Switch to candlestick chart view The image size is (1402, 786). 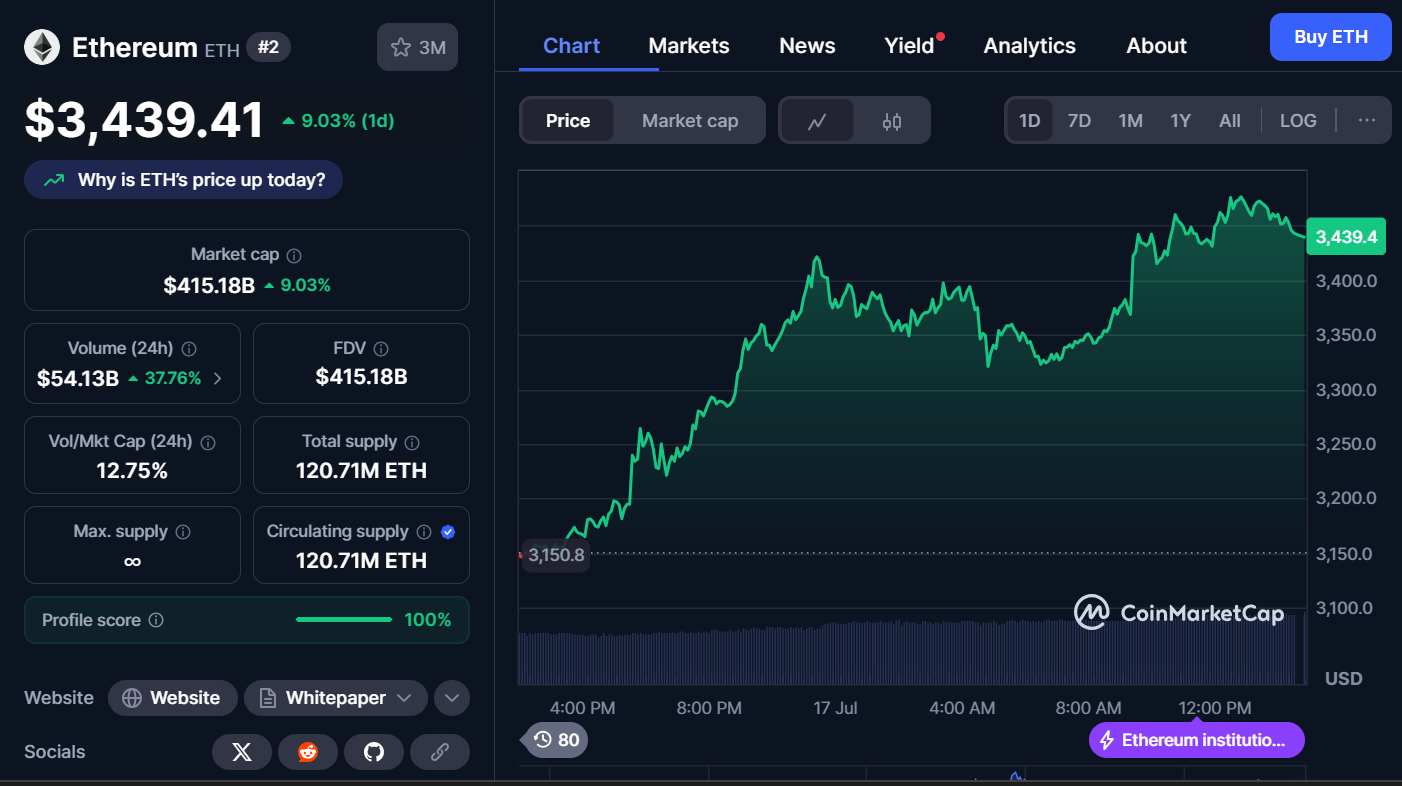892,121
